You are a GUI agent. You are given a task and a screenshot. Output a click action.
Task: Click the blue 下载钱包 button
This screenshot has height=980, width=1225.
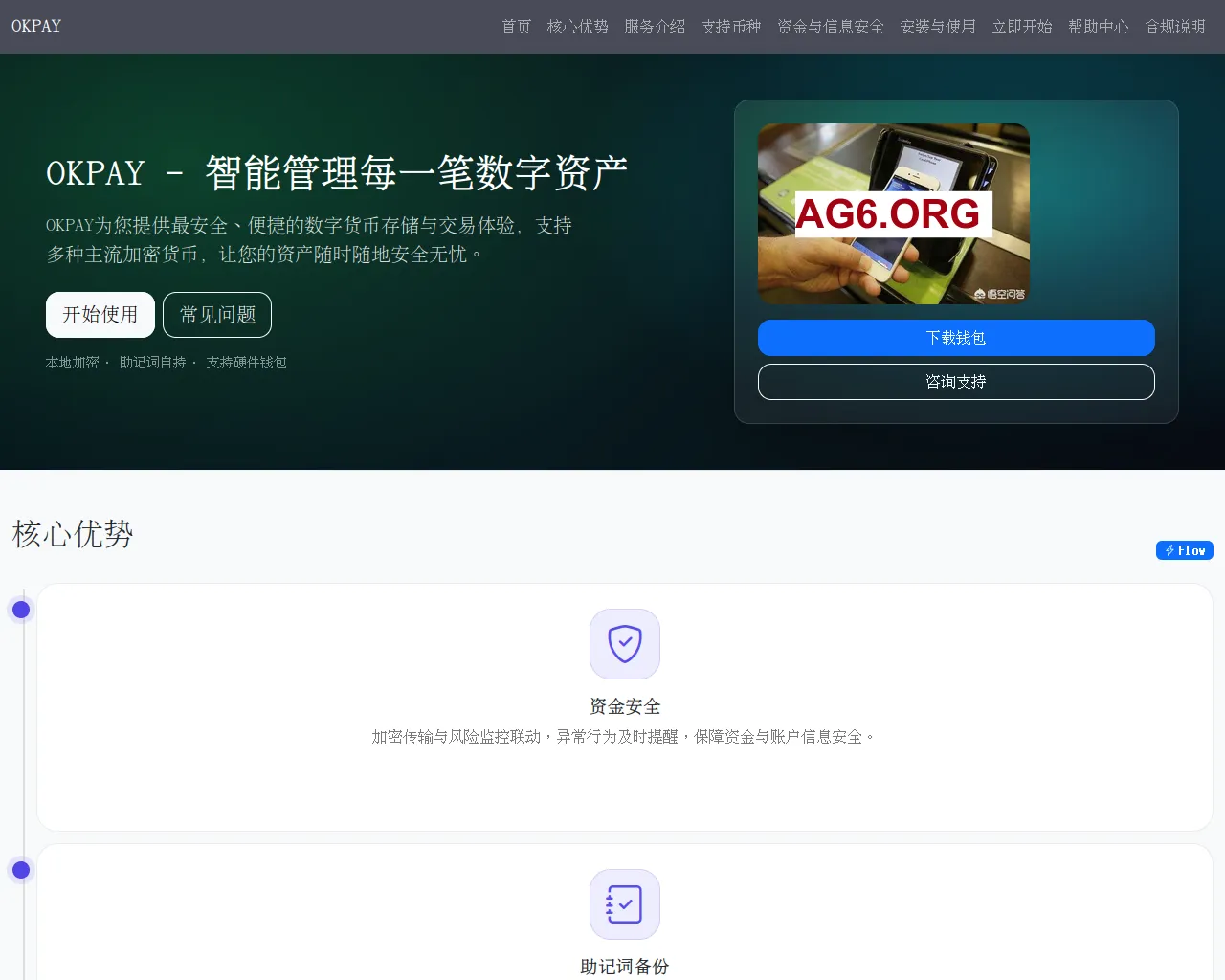(x=956, y=338)
